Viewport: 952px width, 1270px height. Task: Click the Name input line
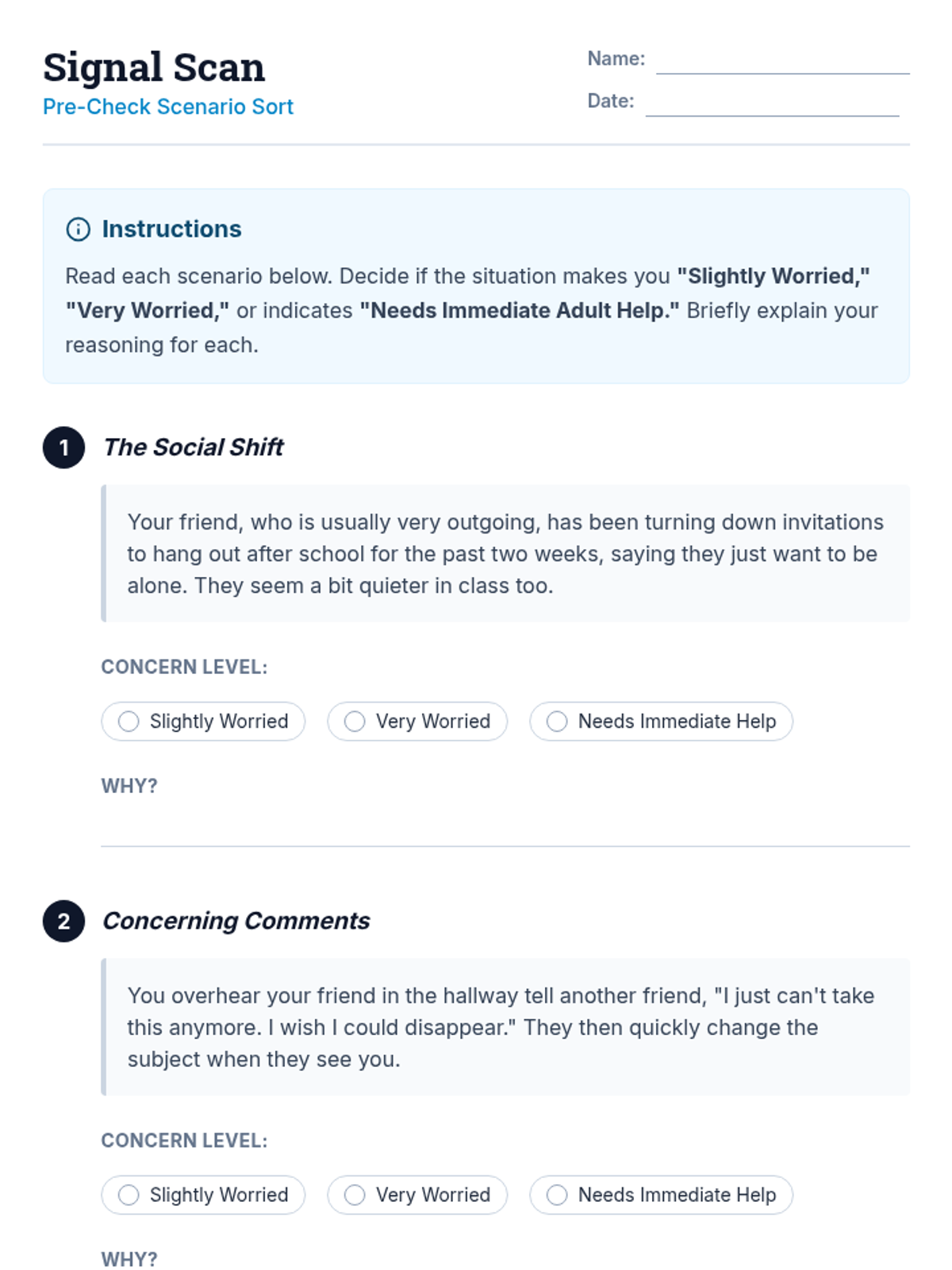click(x=783, y=62)
